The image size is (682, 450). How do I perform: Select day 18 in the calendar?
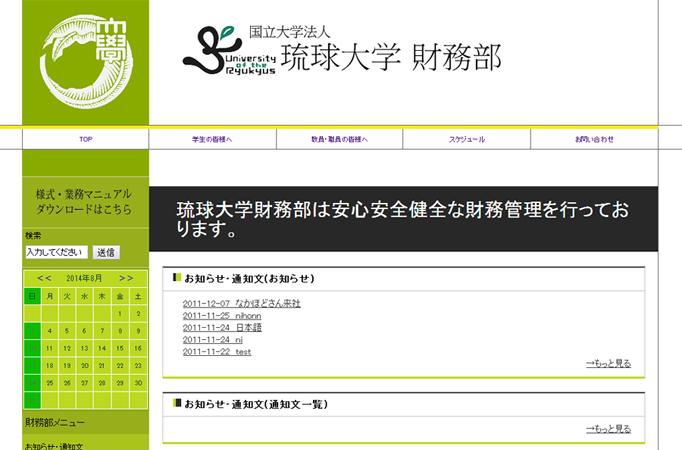click(x=50, y=366)
